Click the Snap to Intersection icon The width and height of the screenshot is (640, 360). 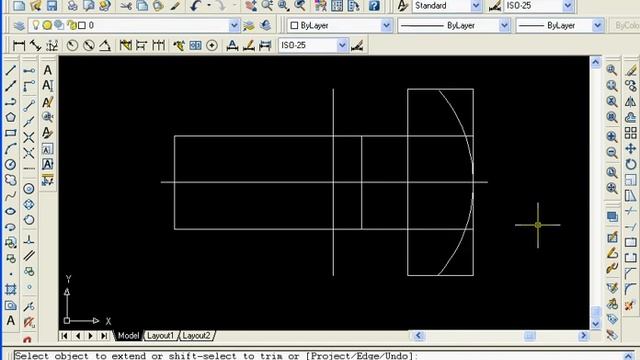29,137
